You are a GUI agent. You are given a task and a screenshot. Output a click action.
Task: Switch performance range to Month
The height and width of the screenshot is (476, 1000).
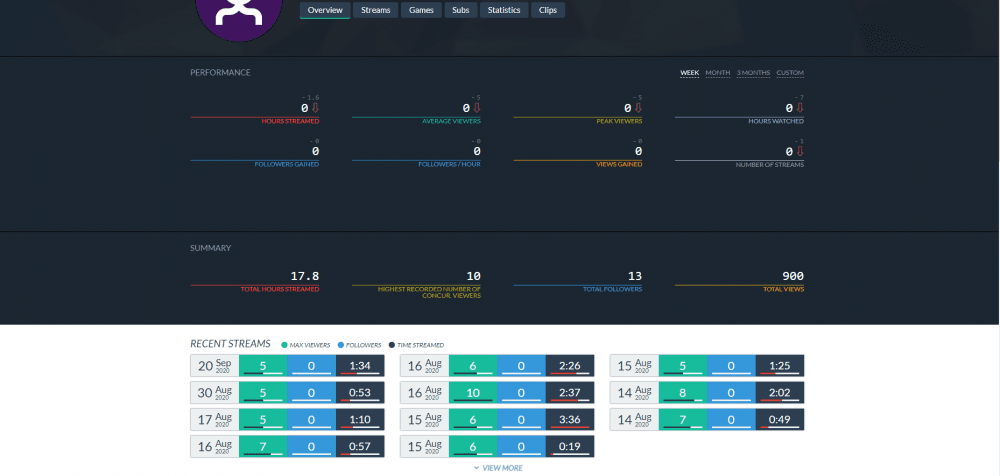(x=717, y=73)
